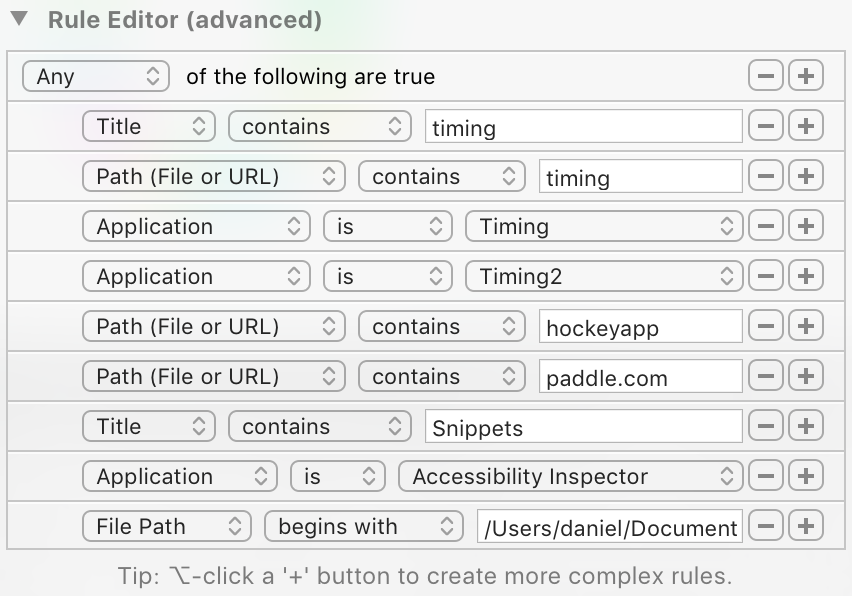Image resolution: width=852 pixels, height=596 pixels.
Task: Open the "contains" operator dropdown on first Title rule
Action: [319, 126]
